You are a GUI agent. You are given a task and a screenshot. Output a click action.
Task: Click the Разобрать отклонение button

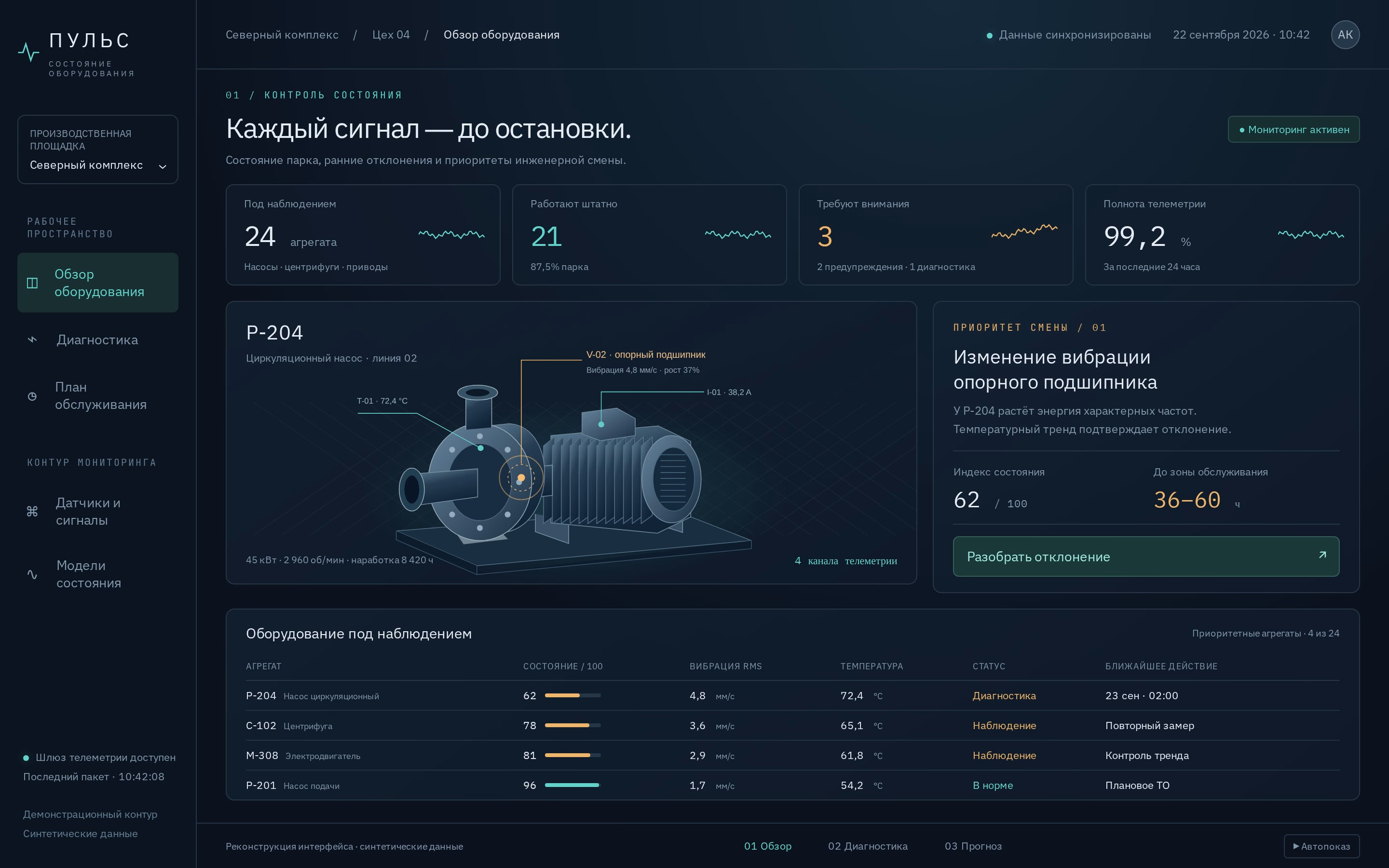[1145, 556]
